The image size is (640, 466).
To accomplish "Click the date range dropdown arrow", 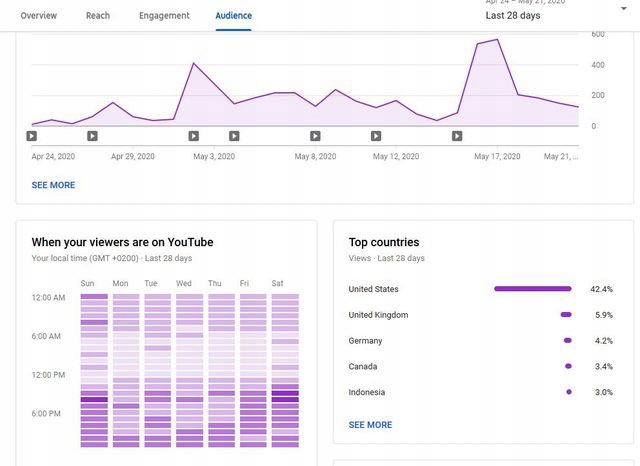I will click(624, 8).
